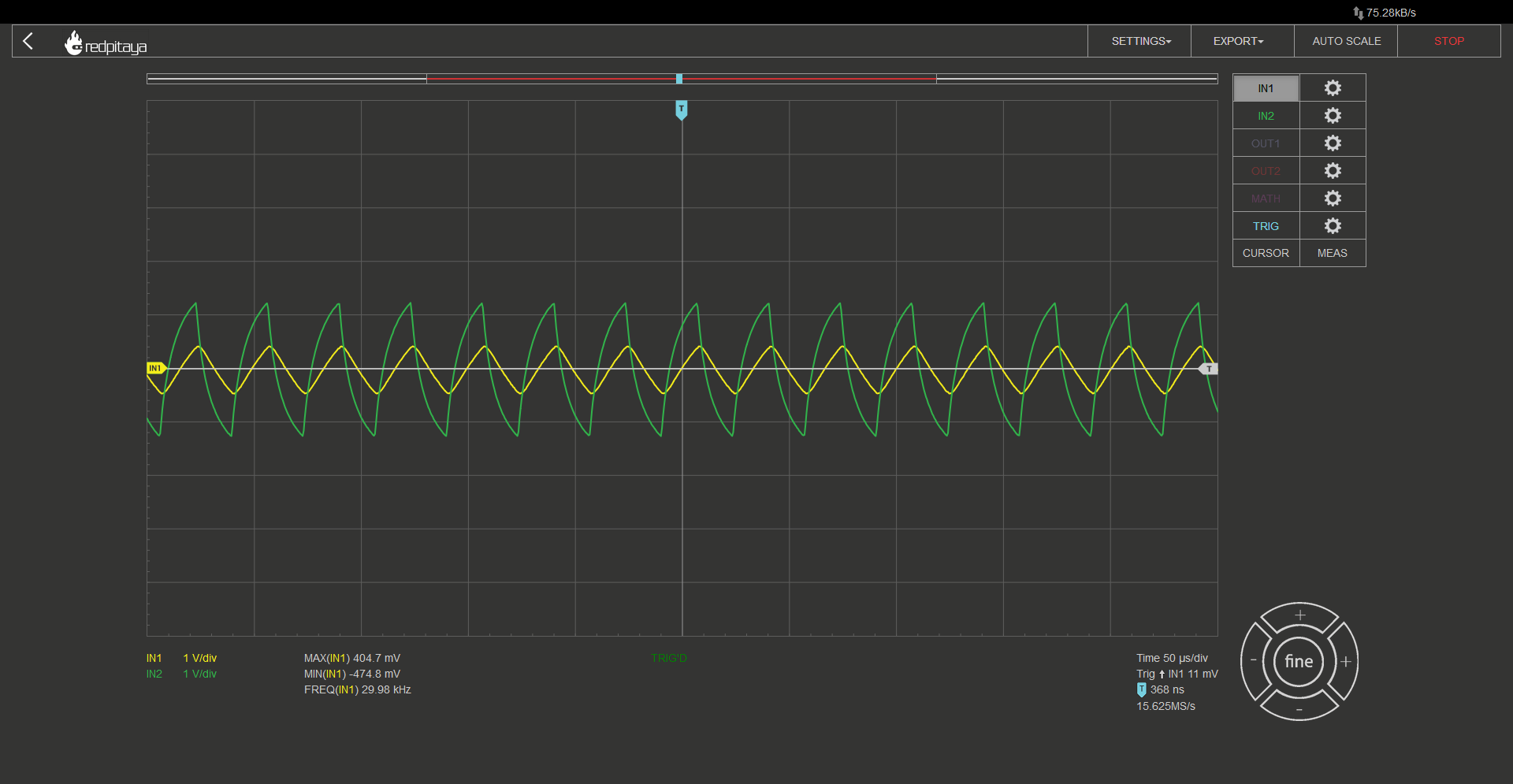Click the trigger T marker above graph
Image resolution: width=1513 pixels, height=784 pixels.
682,110
